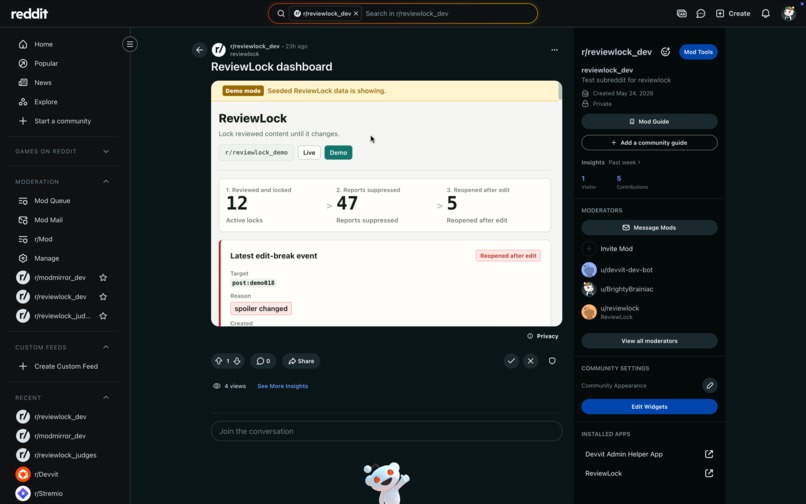Open comments count button
This screenshot has width=806, height=504.
point(263,361)
